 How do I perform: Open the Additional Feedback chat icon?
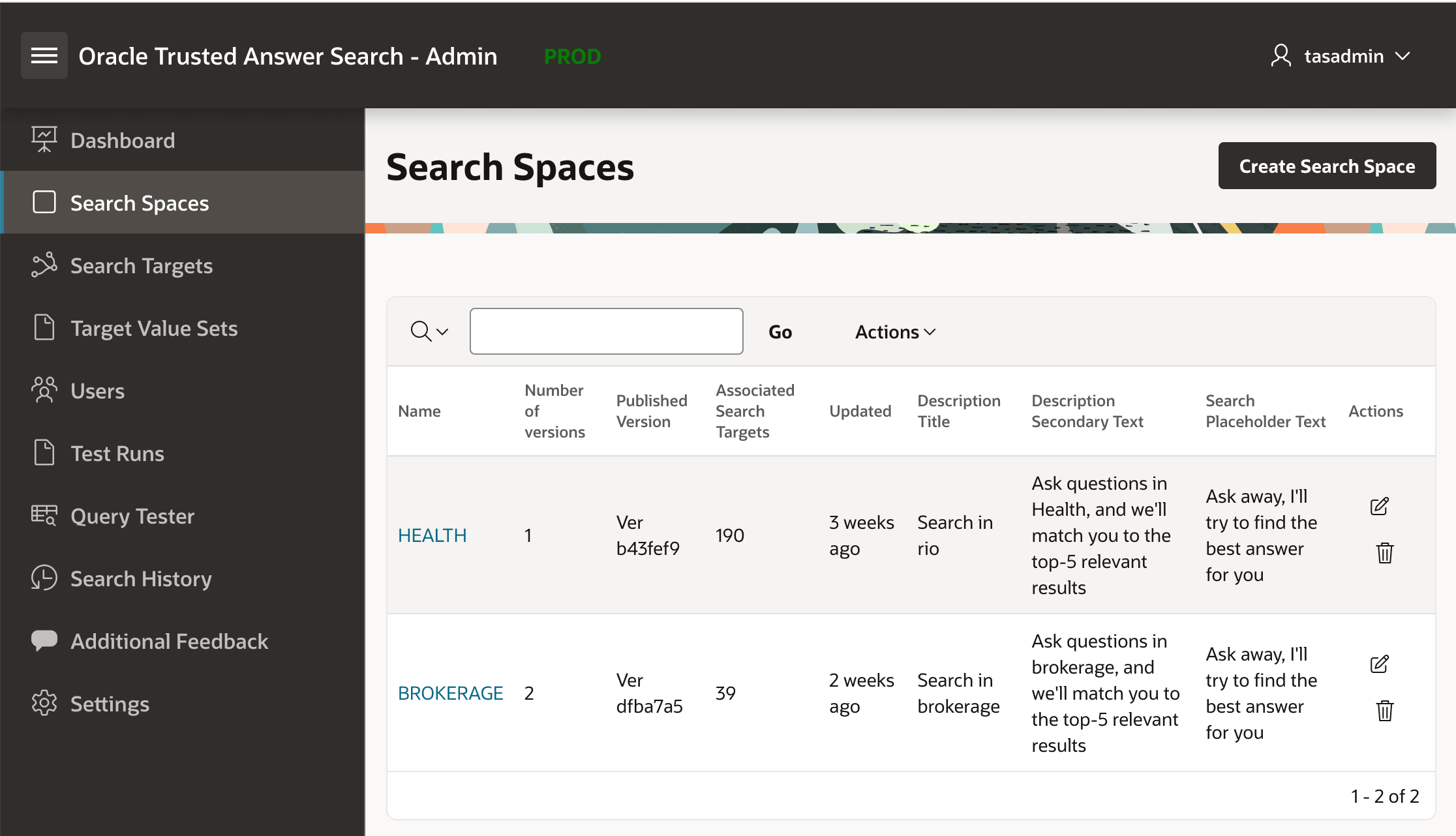[44, 640]
